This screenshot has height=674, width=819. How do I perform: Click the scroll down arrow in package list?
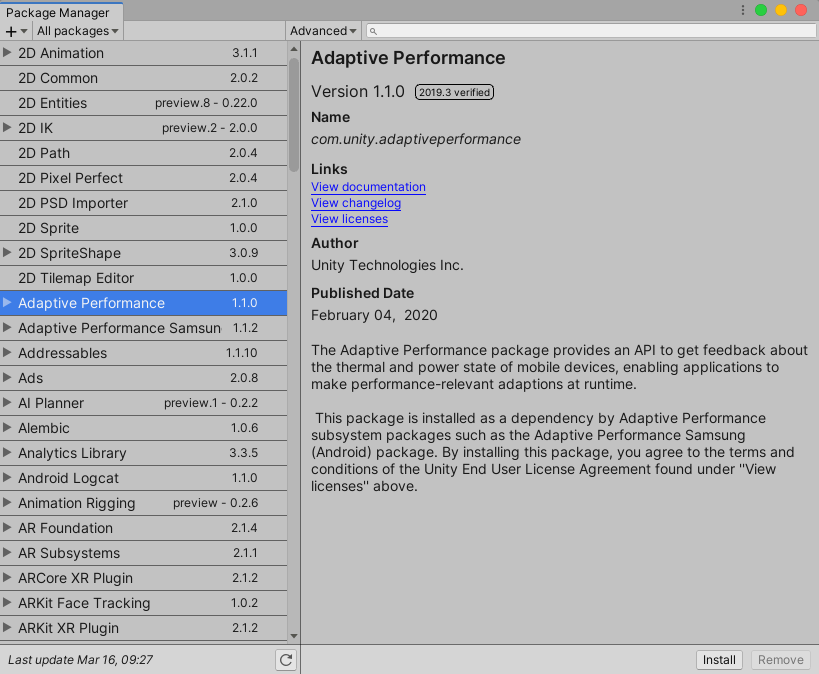click(294, 635)
